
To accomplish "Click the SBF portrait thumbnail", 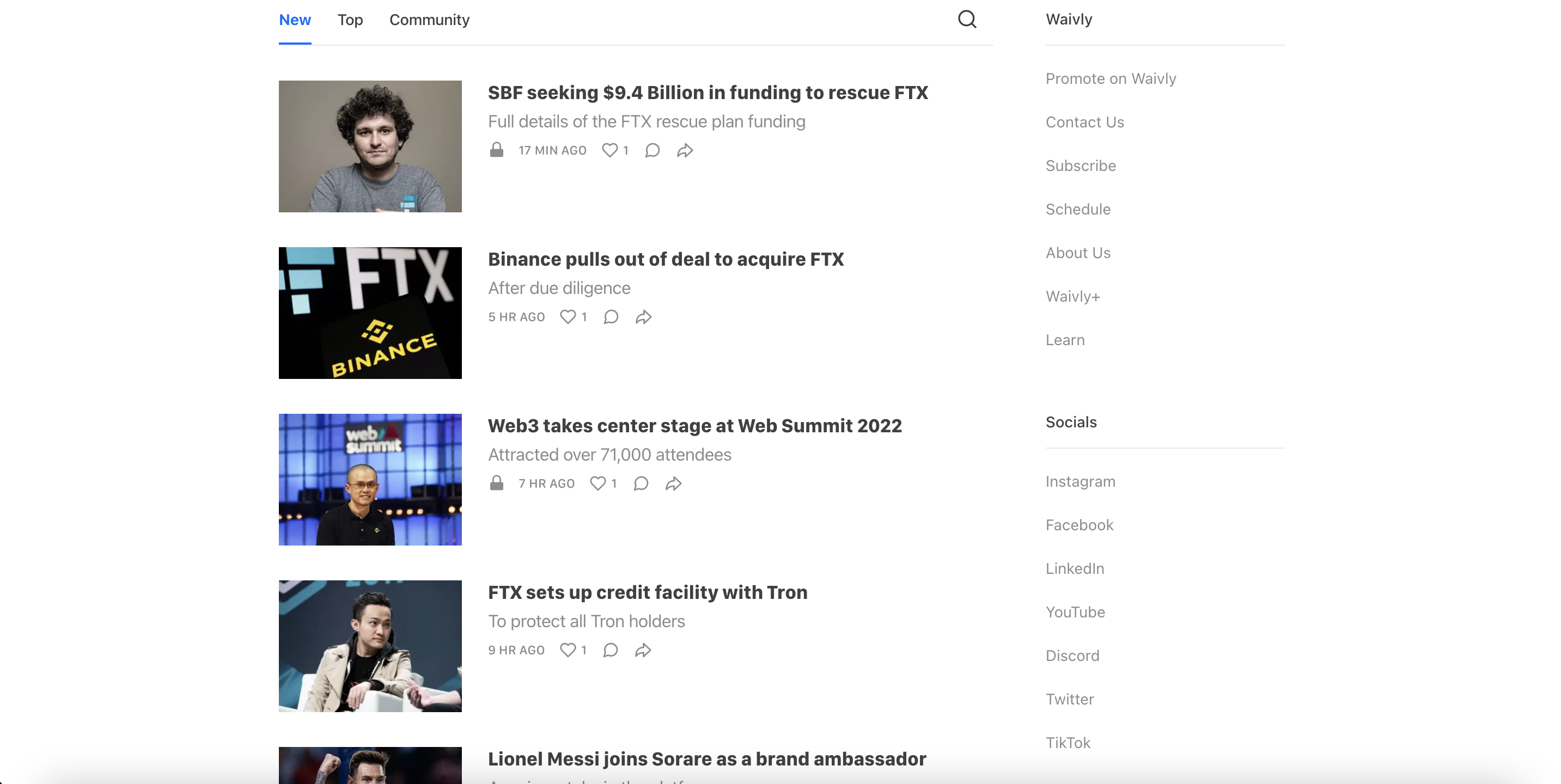I will [x=370, y=146].
